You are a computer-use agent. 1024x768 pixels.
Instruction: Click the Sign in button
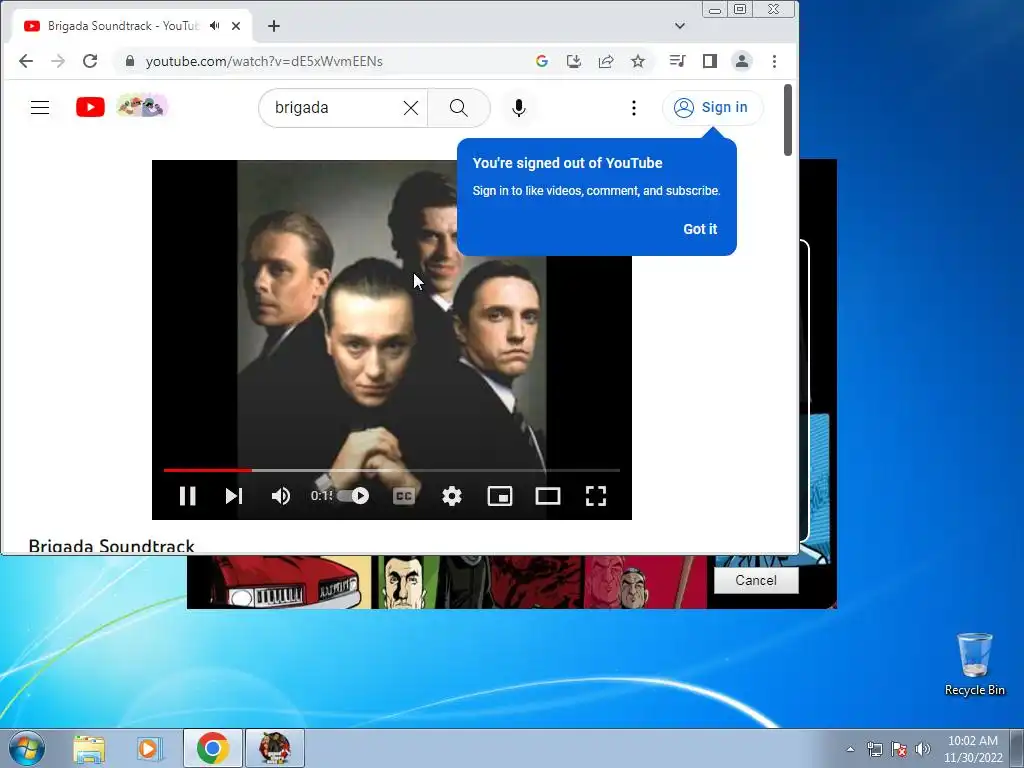point(712,107)
